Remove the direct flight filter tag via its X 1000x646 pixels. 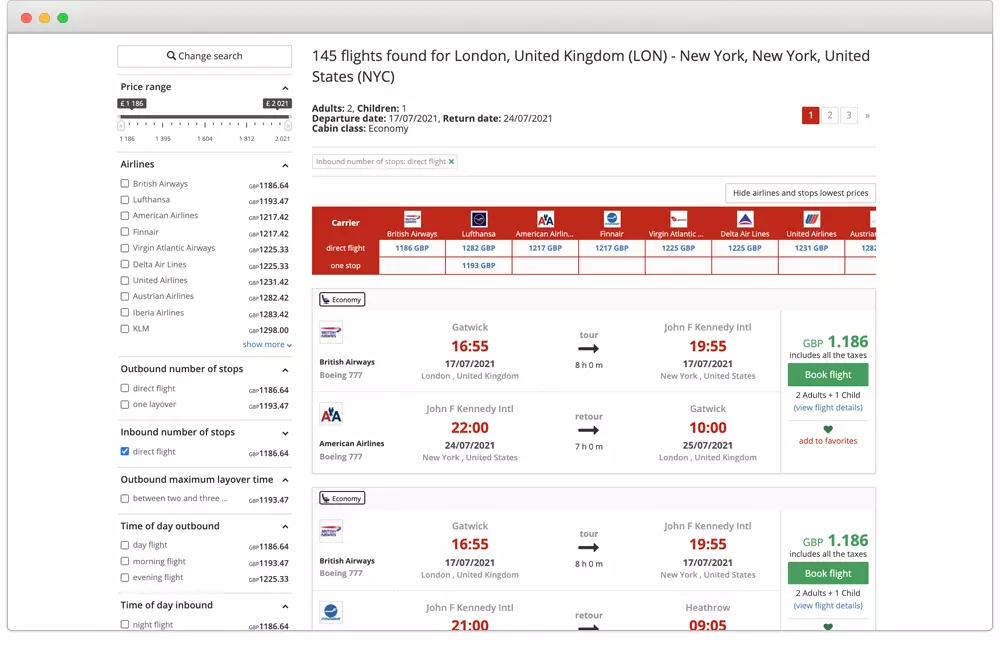pos(452,161)
